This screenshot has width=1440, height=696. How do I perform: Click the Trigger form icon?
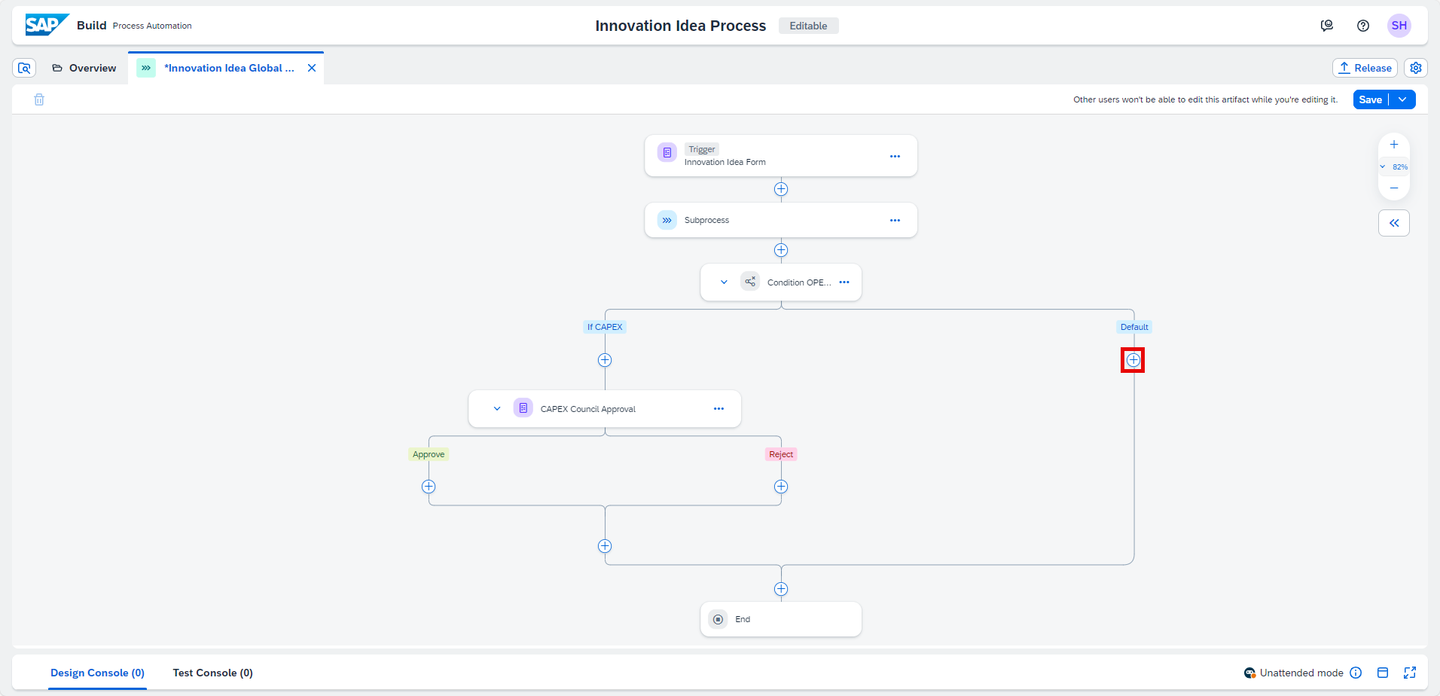click(667, 153)
